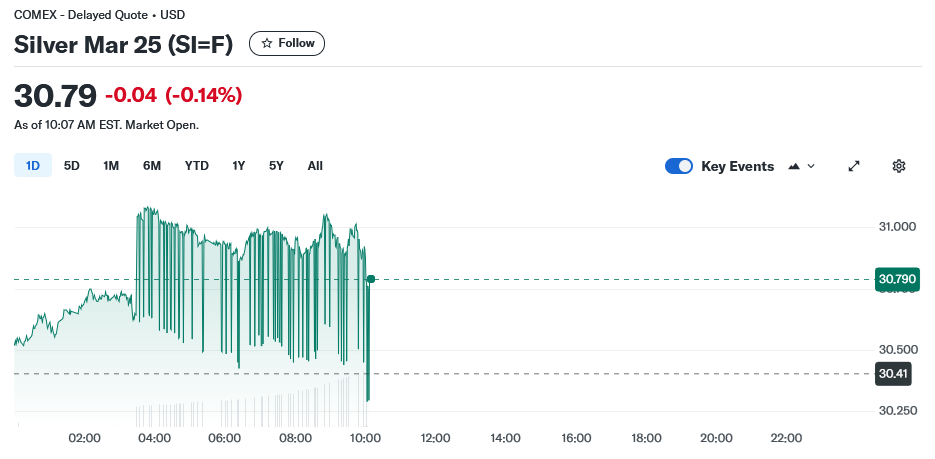935x459 pixels.
Task: Open chart type mountain icon
Action: coord(794,166)
